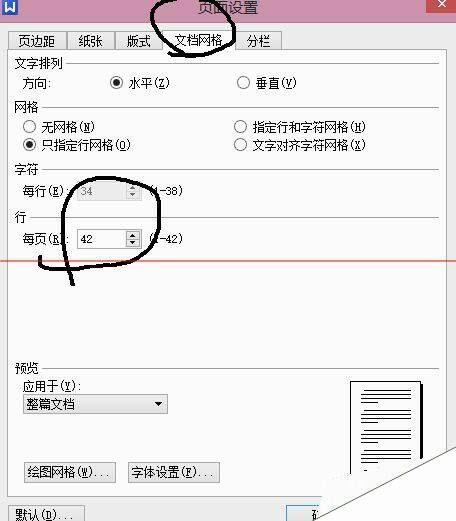Click the 每页 lines input field
Image resolution: width=456 pixels, height=521 pixels.
(x=102, y=239)
